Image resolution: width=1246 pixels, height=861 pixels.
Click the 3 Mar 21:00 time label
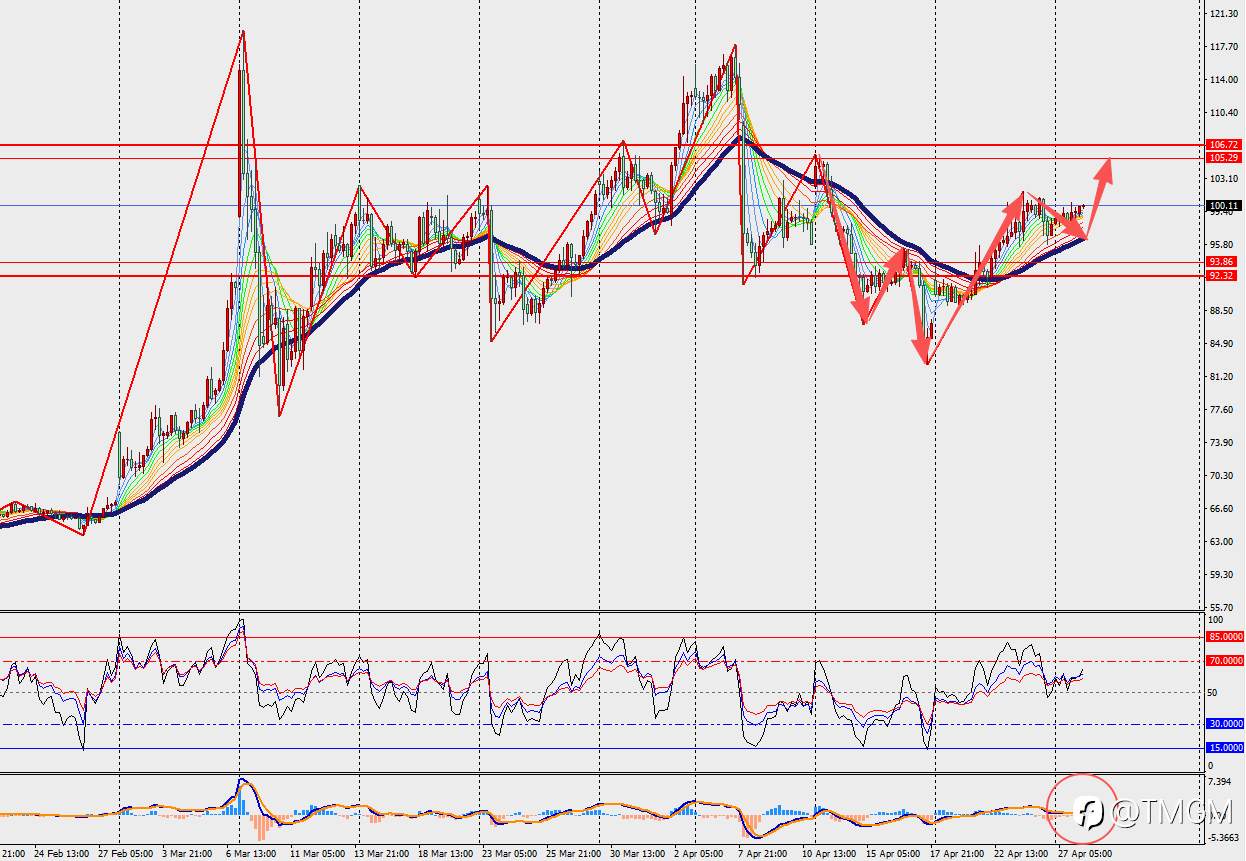187,854
